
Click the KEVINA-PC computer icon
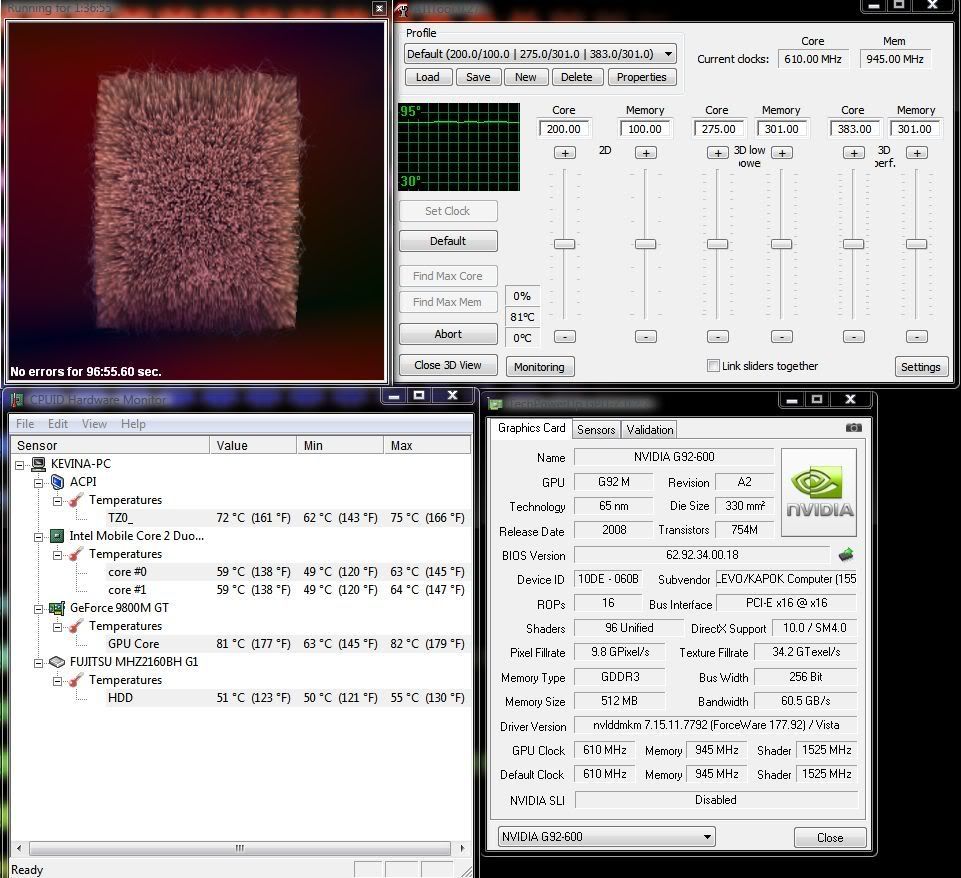38,464
